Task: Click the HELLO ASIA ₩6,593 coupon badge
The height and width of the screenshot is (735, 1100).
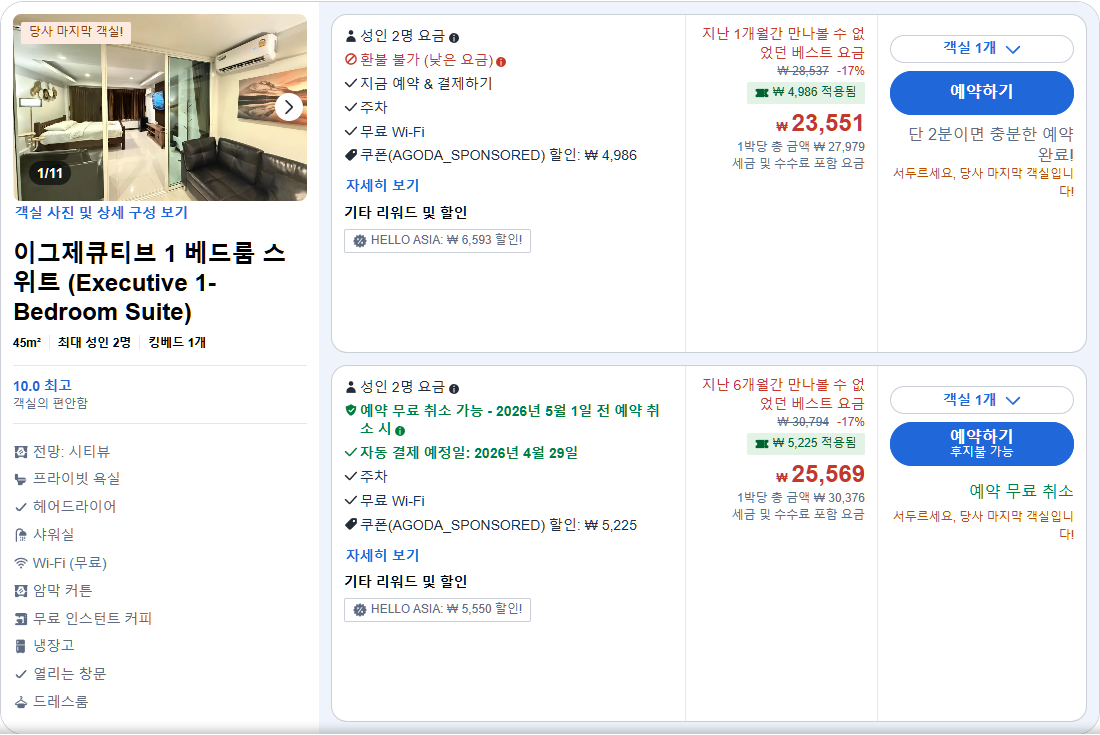Action: coord(437,240)
